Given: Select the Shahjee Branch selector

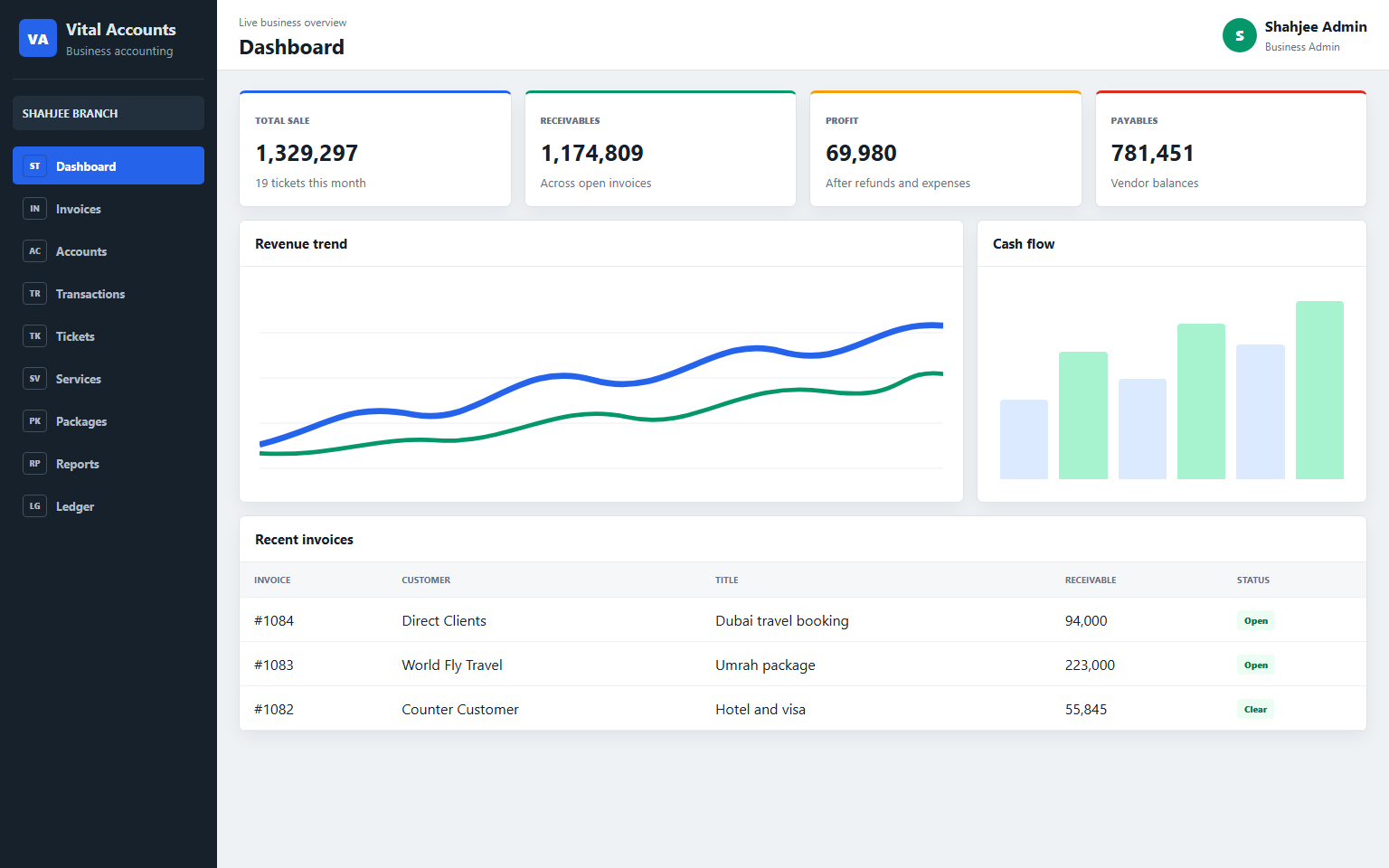Looking at the screenshot, I should [x=109, y=113].
